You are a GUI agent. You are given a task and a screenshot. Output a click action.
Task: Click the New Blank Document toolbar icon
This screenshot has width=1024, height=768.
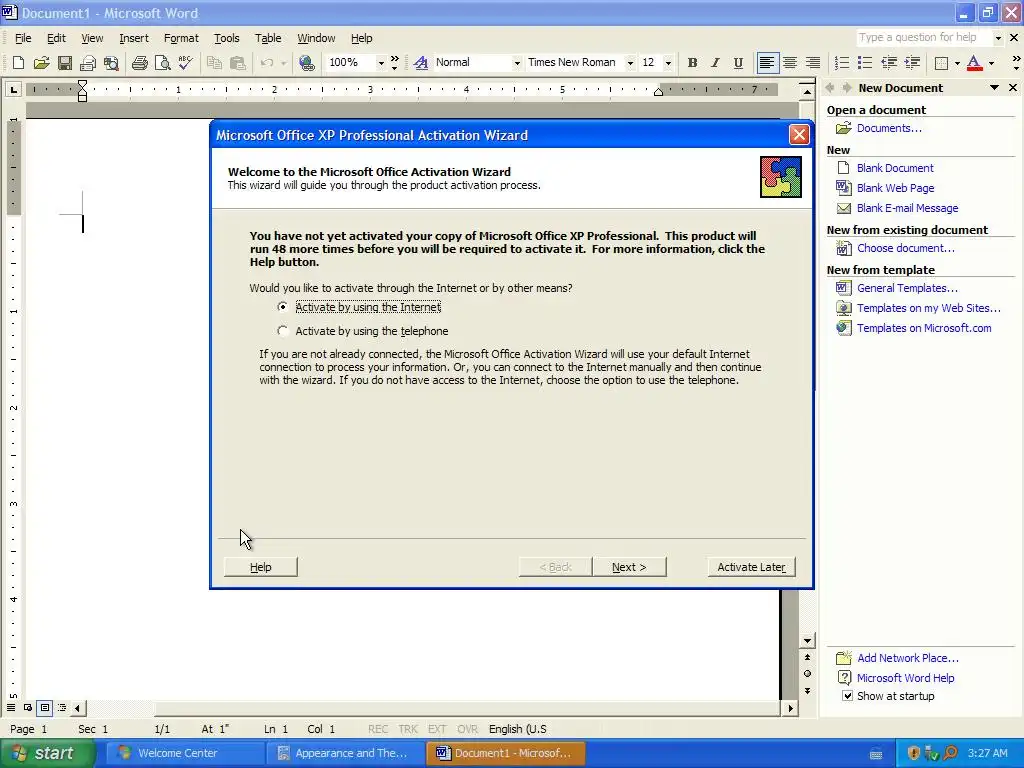18,63
